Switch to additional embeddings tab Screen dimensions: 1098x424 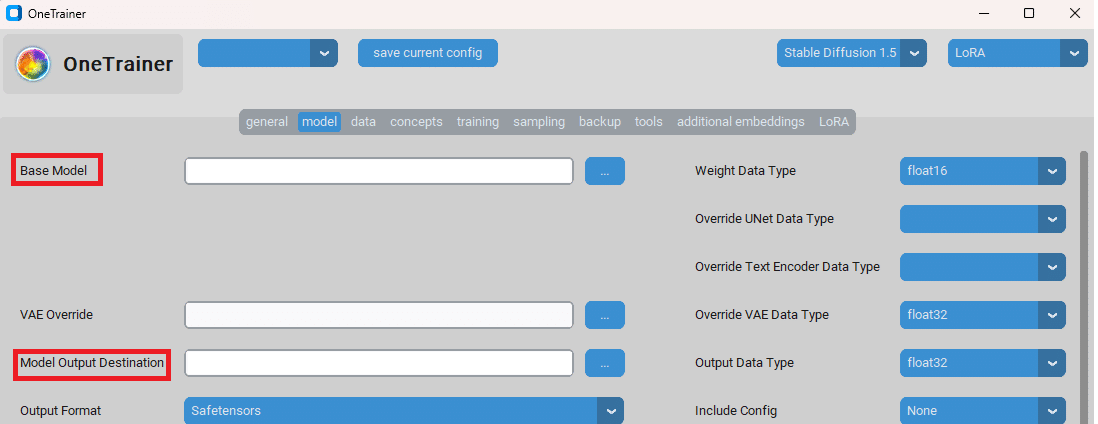point(740,122)
